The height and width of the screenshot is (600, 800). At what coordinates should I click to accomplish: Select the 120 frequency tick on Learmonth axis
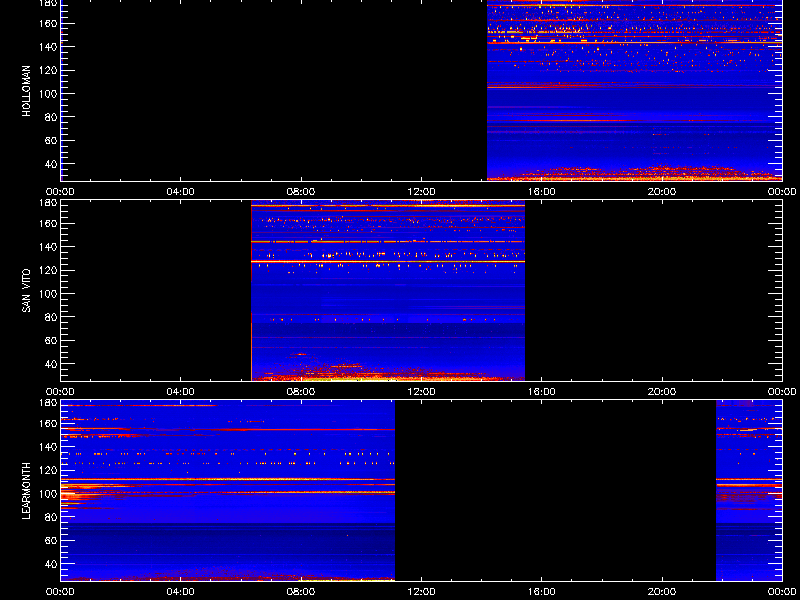49,470
